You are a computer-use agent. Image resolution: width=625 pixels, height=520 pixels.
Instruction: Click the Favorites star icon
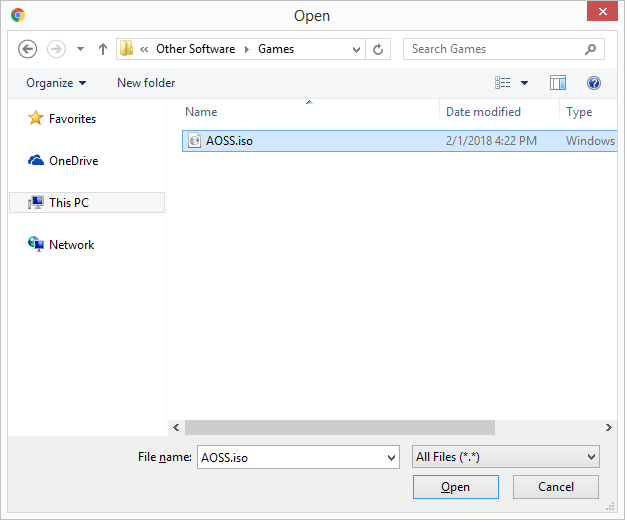tap(35, 118)
